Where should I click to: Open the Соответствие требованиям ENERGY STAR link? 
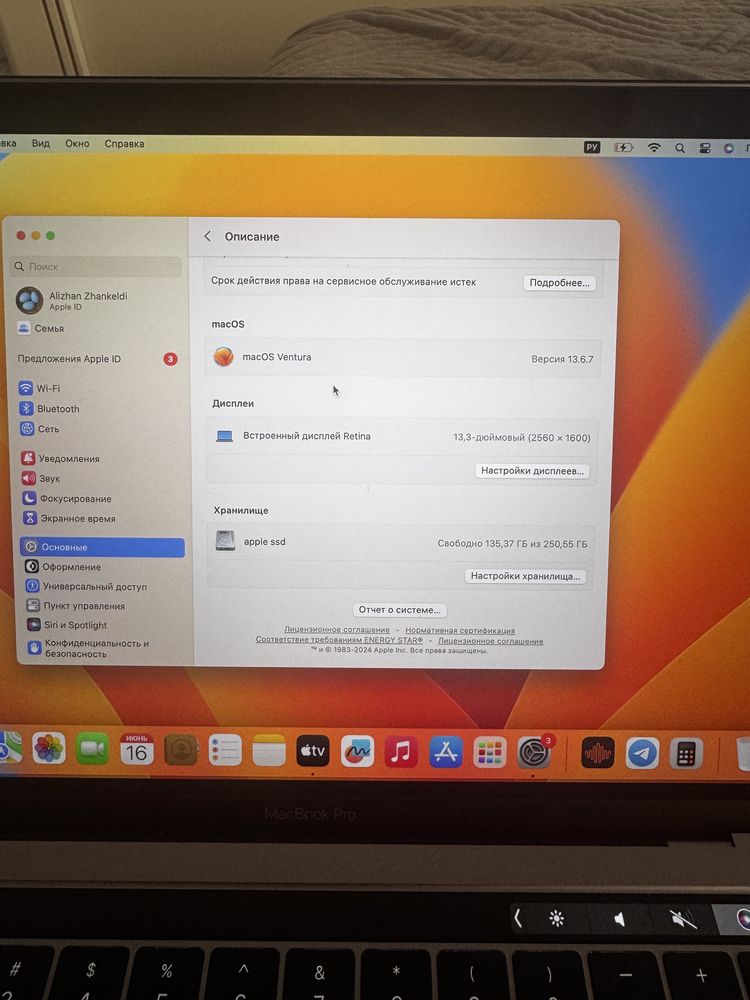(x=339, y=640)
